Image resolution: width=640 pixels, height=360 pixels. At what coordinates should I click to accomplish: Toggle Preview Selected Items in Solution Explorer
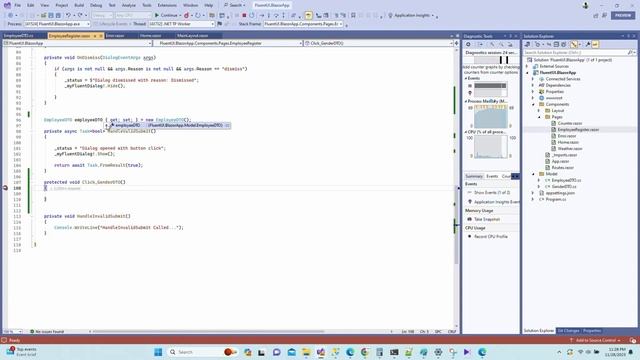(595, 44)
